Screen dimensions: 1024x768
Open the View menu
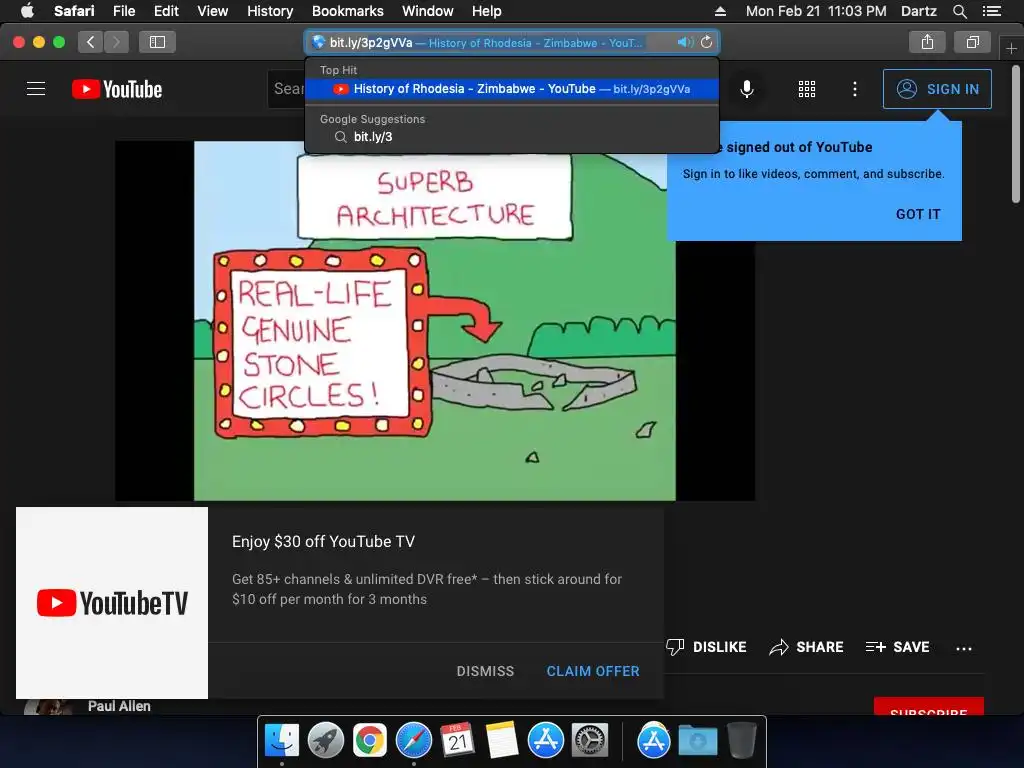(x=213, y=11)
